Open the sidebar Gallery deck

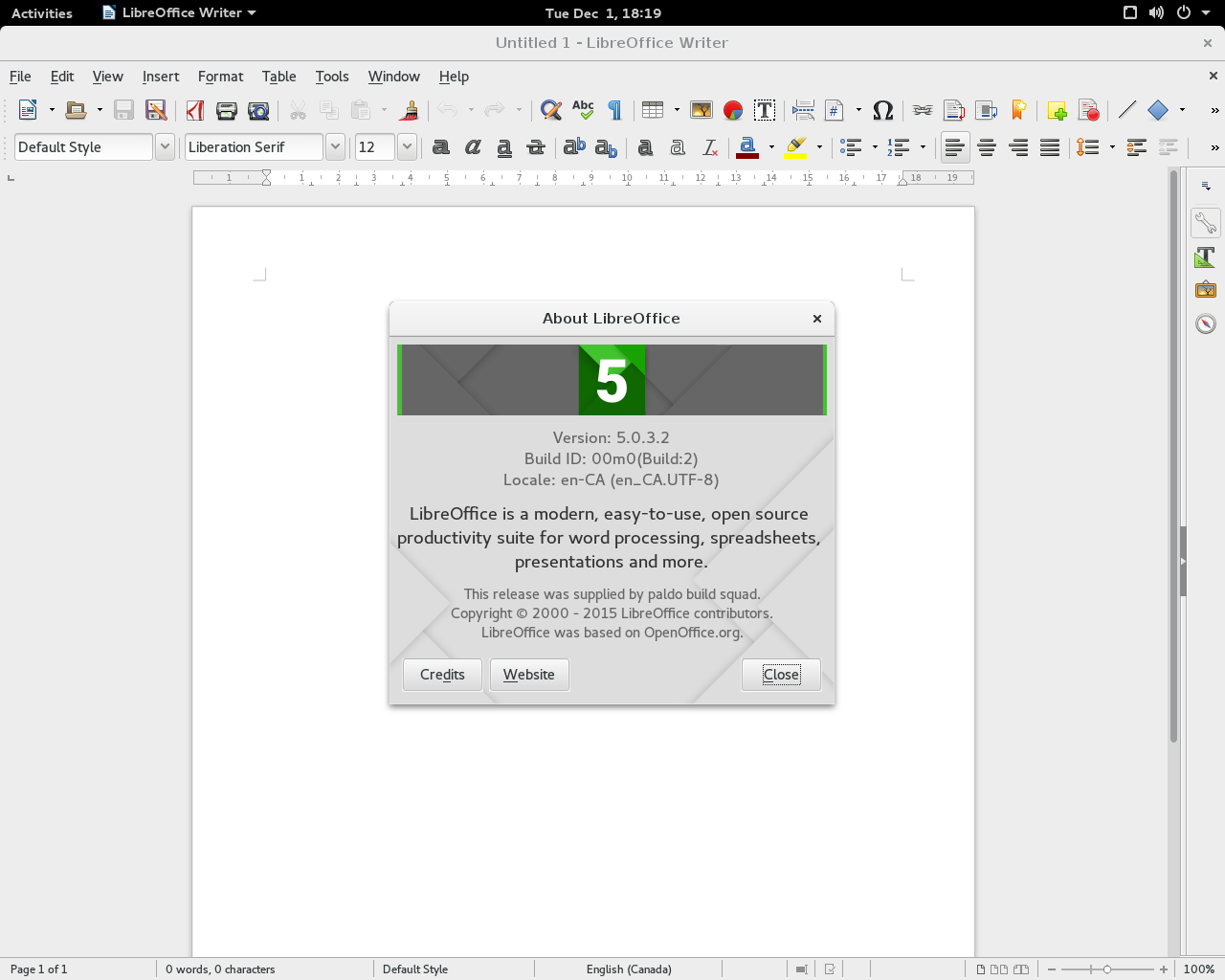(x=1206, y=289)
